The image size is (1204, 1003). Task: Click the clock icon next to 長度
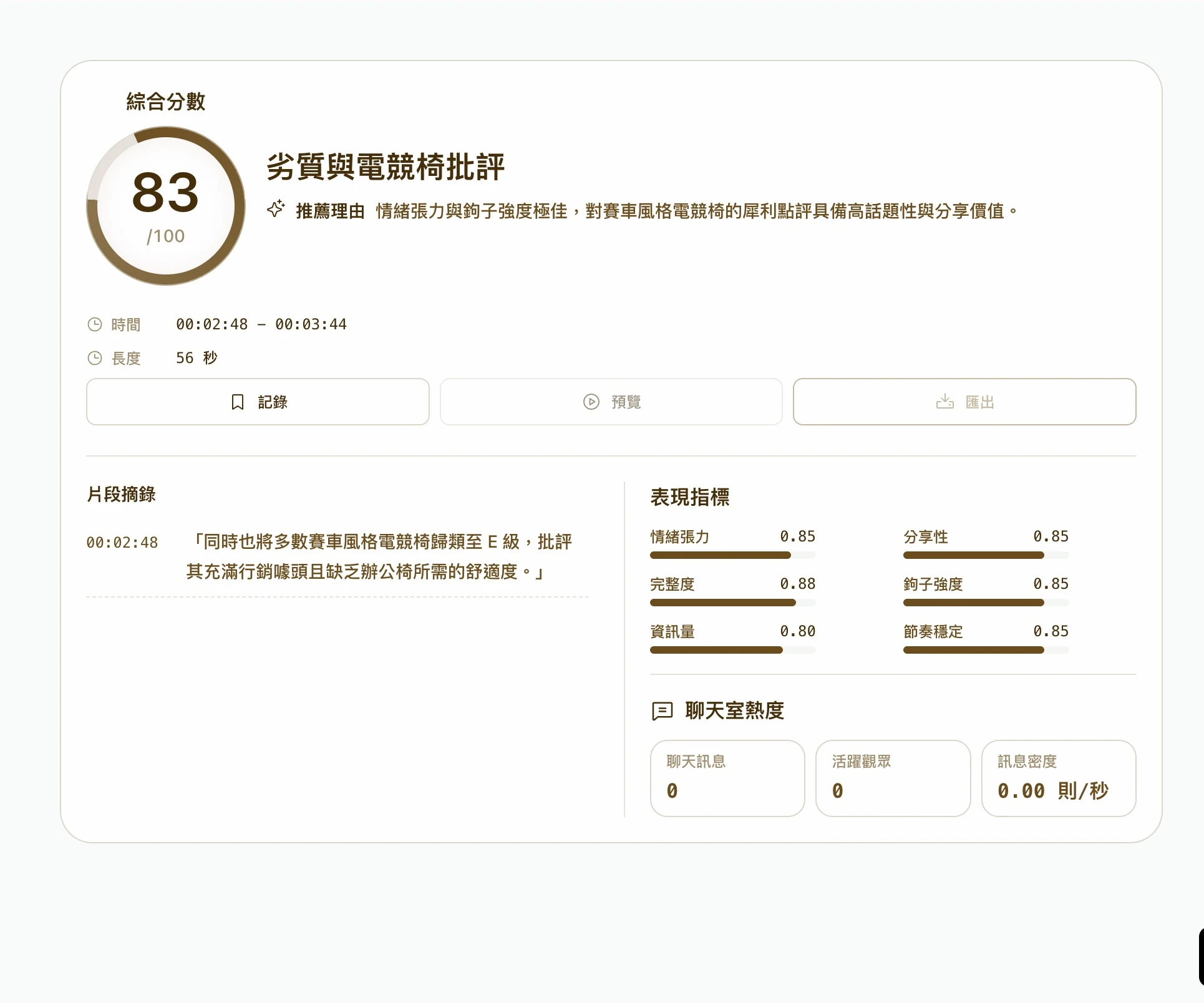tap(95, 358)
